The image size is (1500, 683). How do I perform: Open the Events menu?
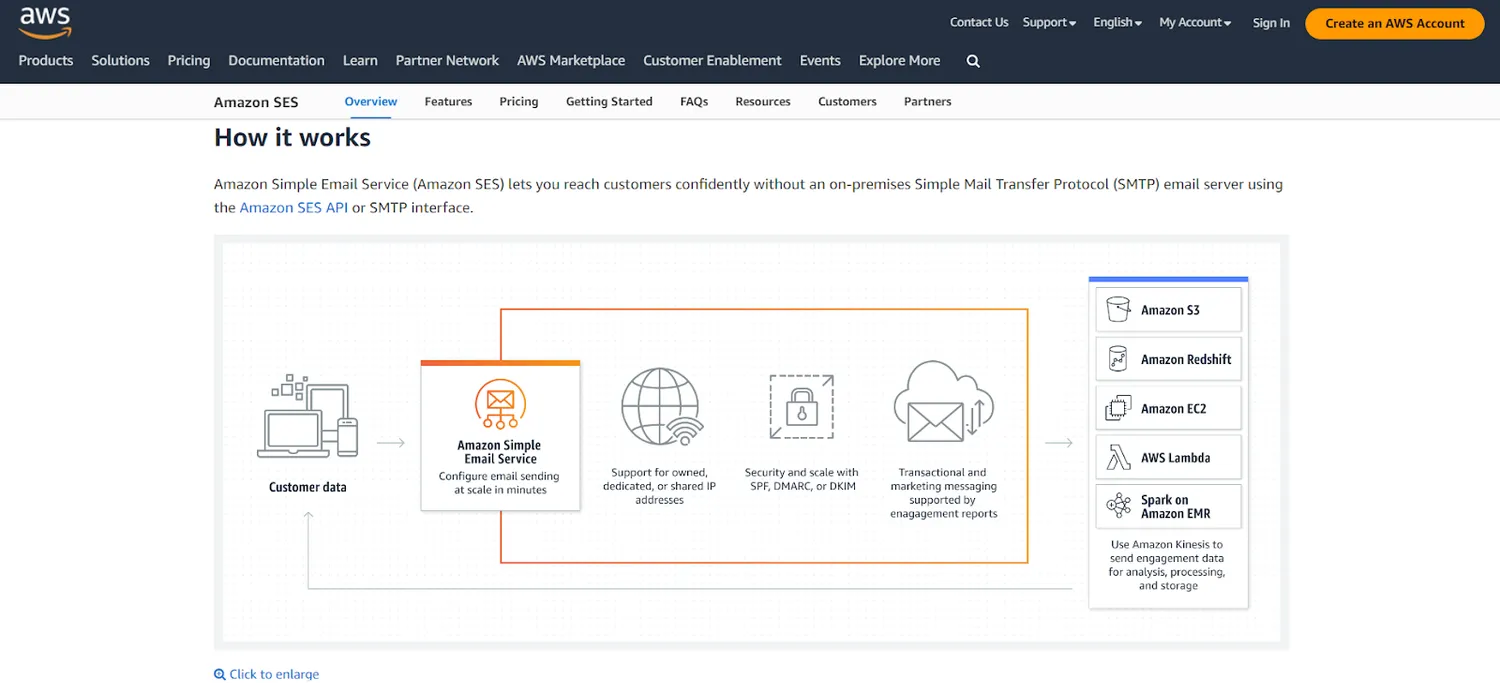[820, 60]
